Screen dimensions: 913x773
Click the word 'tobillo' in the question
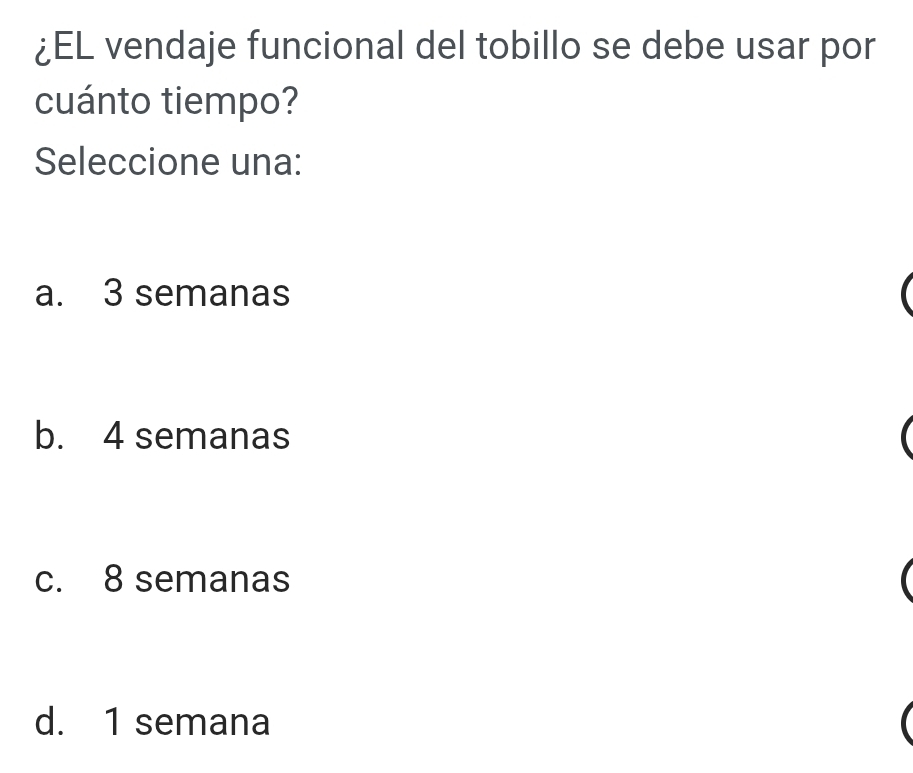click(529, 46)
